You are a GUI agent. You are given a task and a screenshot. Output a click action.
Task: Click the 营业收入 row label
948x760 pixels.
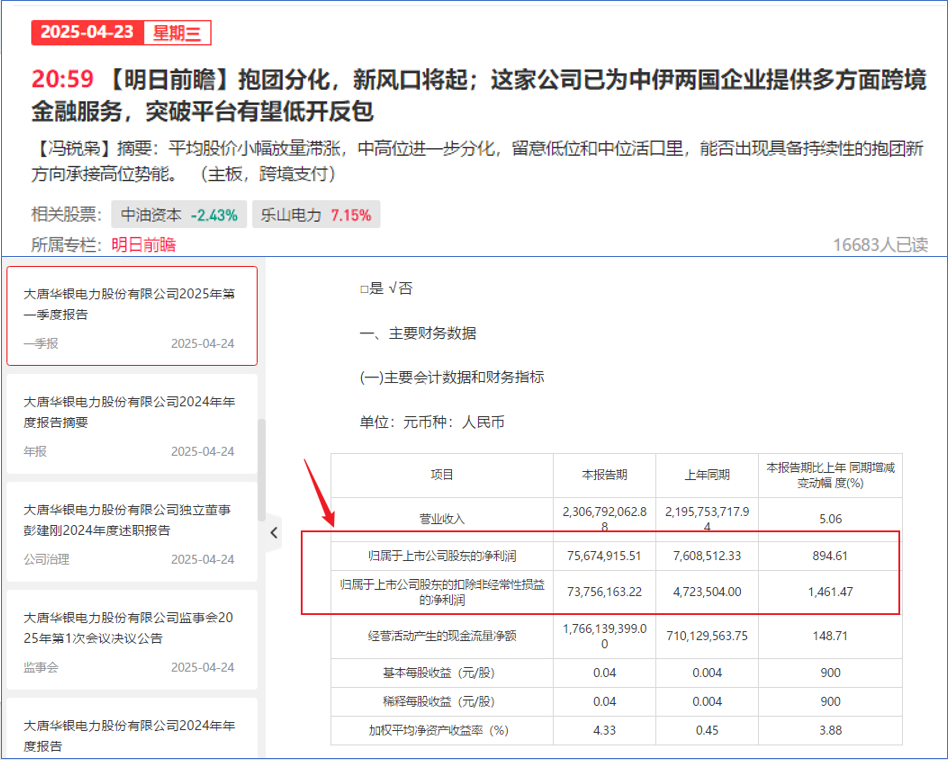pos(441,519)
